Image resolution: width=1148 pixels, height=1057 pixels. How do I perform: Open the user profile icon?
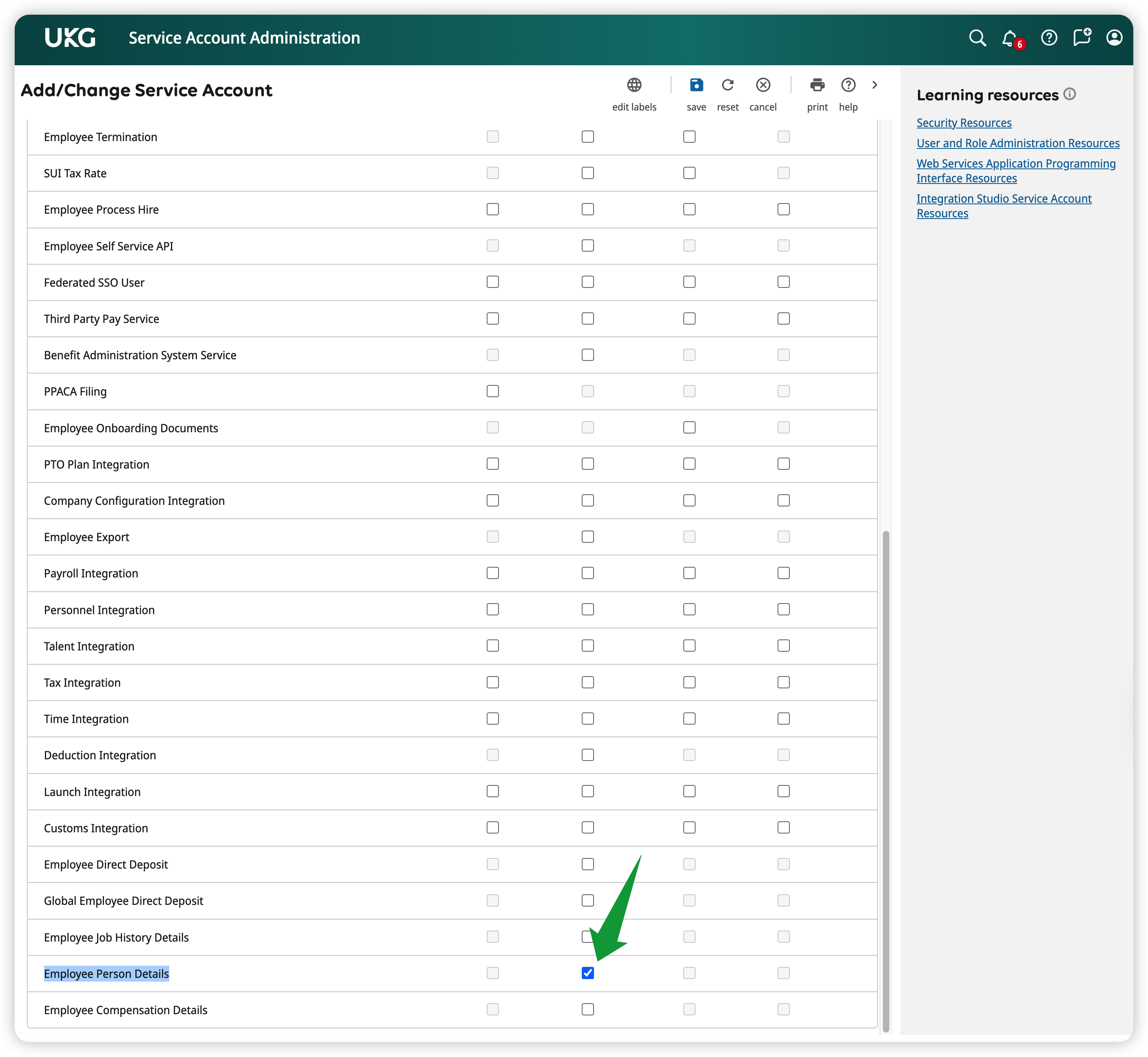click(1114, 38)
